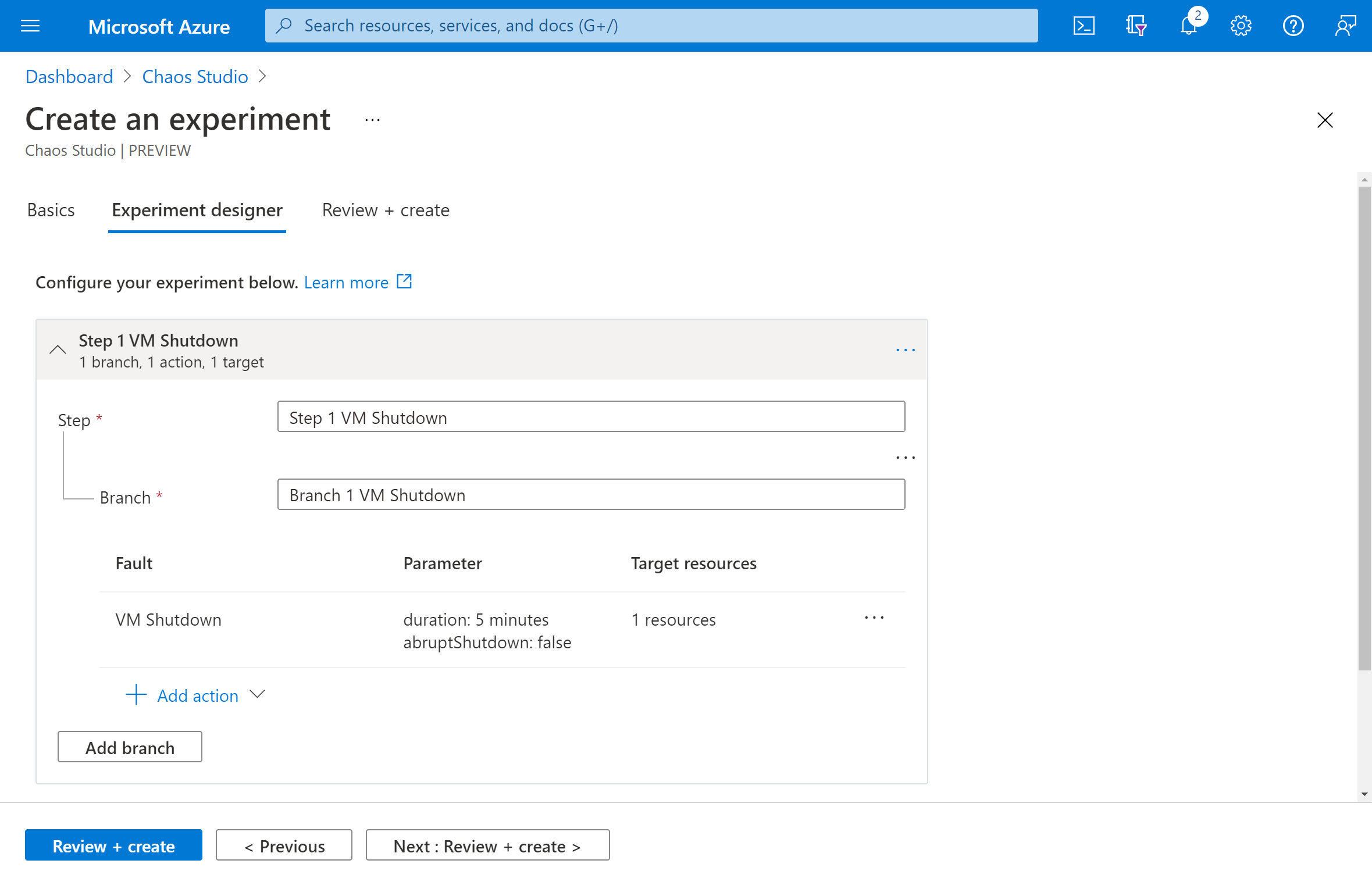Click the settings gear icon
Viewport: 1372px width, 878px height.
click(x=1241, y=25)
